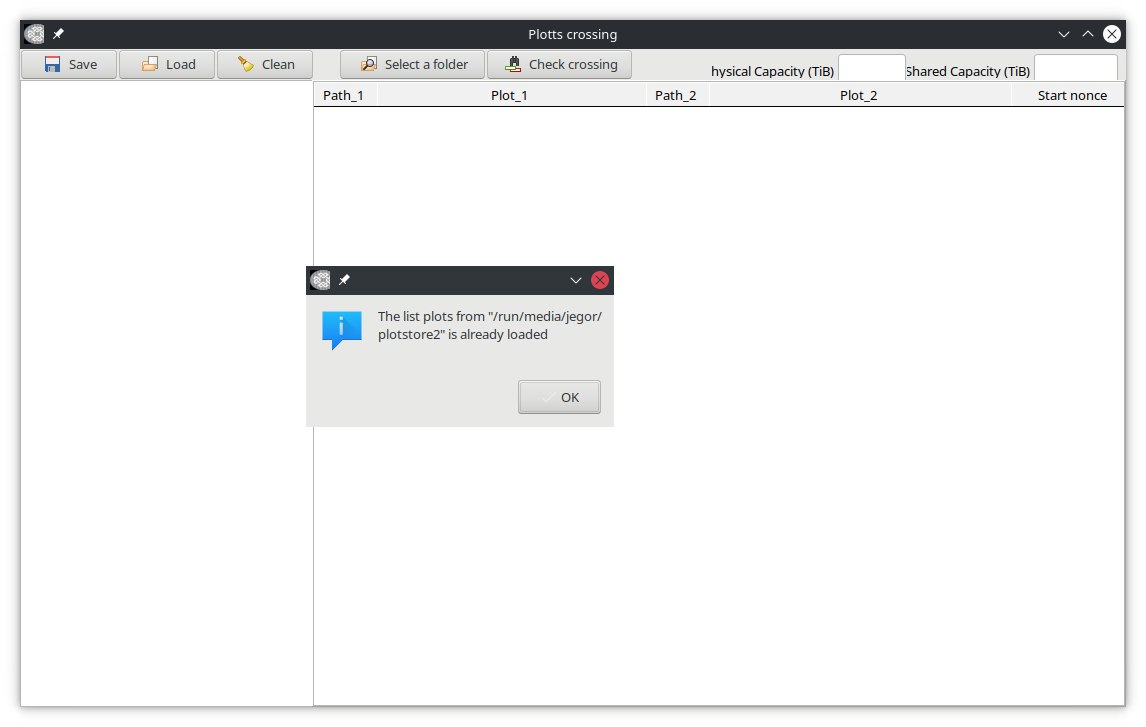Open the dialog's window menu icon
Viewport: 1146px width, 727px height.
[320, 280]
